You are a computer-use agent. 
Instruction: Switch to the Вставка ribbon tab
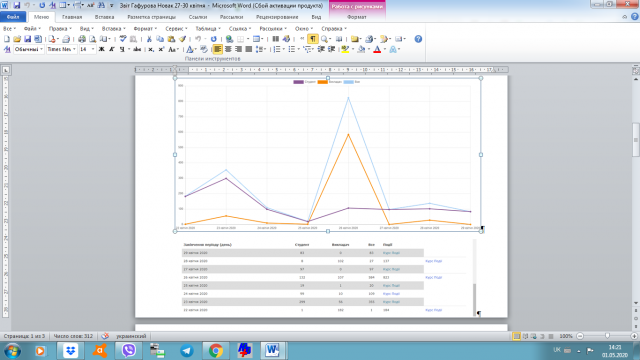(x=104, y=17)
